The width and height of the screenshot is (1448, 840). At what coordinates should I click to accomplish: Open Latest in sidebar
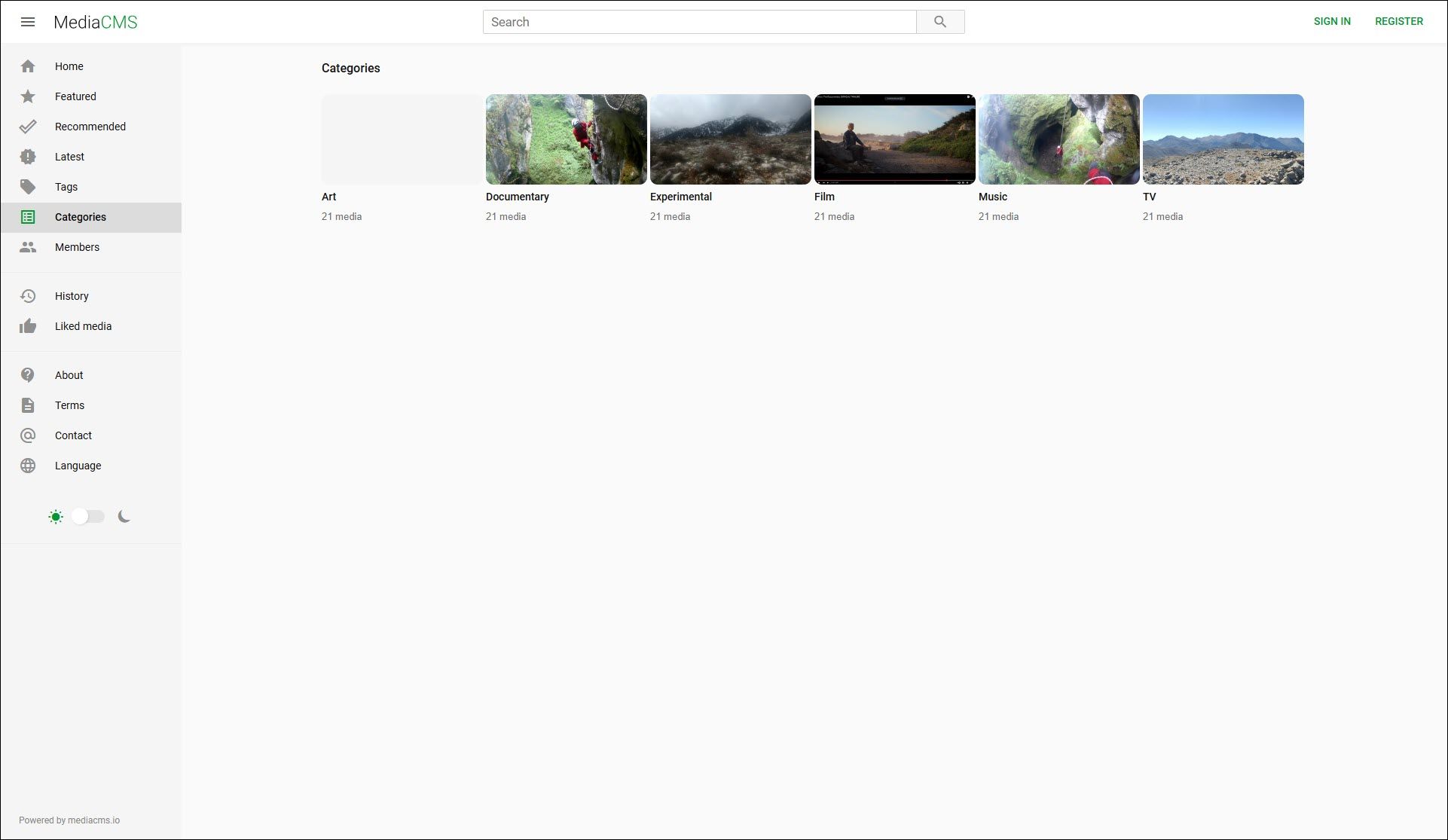coord(69,157)
